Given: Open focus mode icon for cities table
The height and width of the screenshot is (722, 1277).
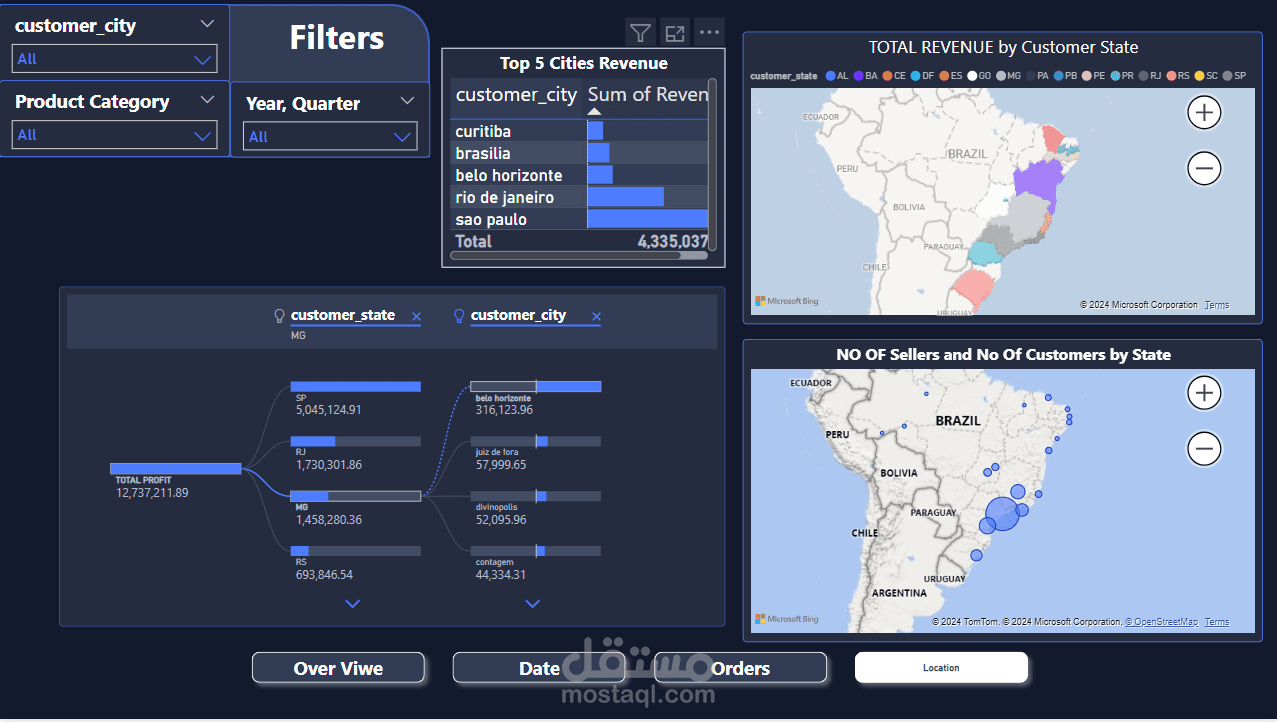Looking at the screenshot, I should [675, 33].
